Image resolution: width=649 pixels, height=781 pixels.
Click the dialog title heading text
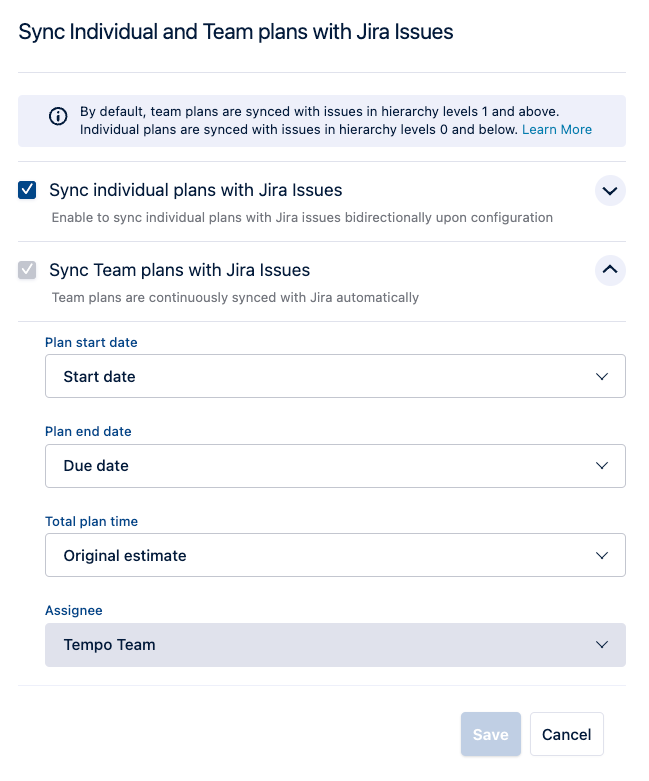click(x=236, y=32)
